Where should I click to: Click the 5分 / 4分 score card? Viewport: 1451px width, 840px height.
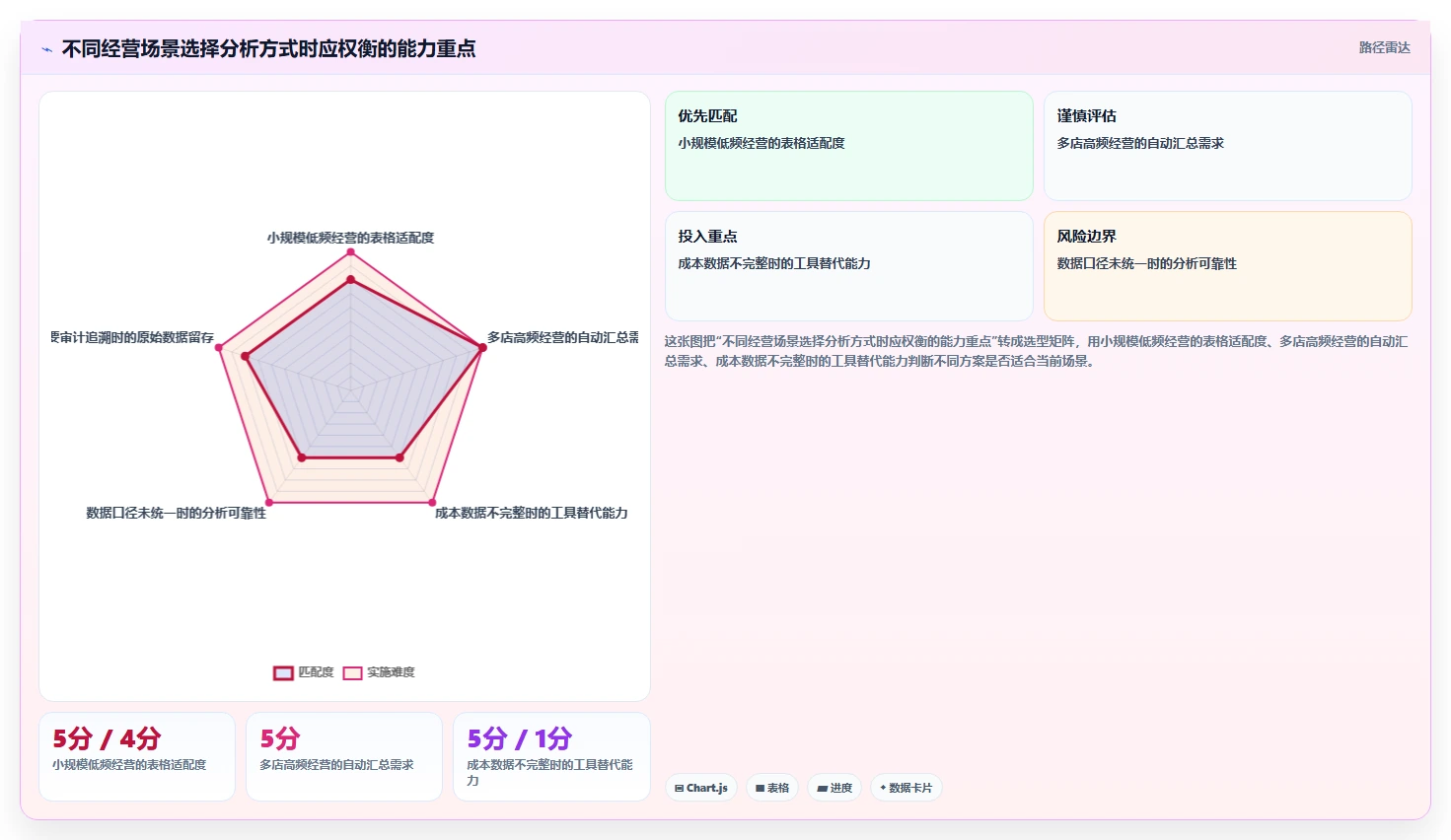(x=137, y=756)
